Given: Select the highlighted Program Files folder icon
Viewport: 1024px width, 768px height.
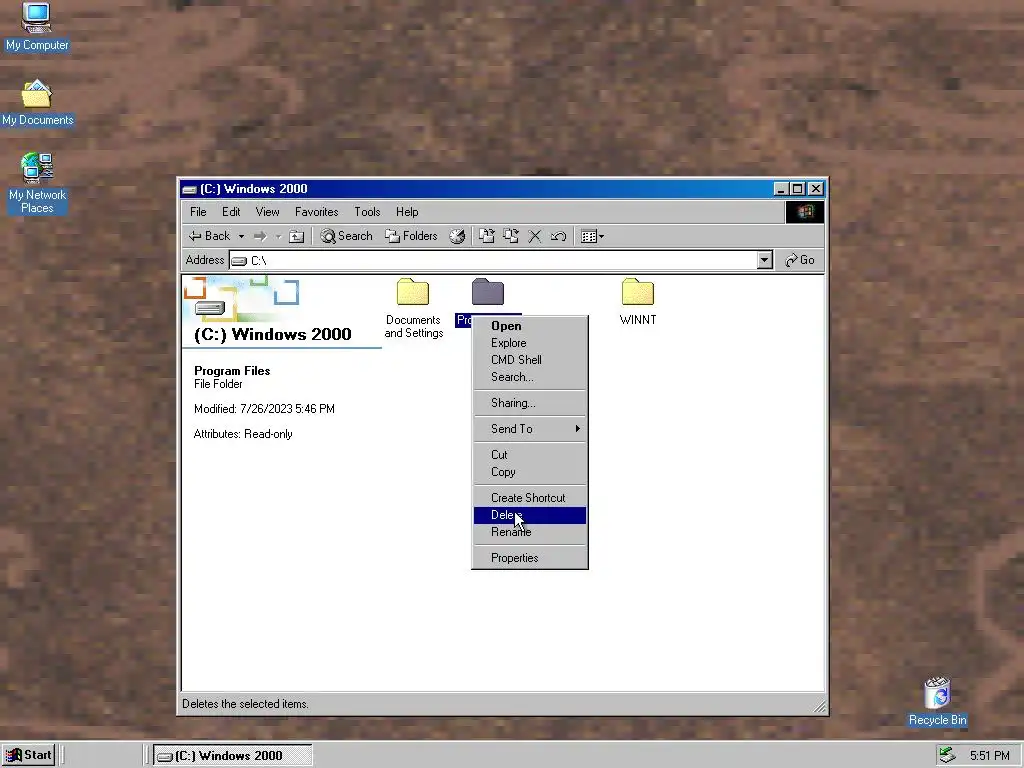Looking at the screenshot, I should [488, 292].
